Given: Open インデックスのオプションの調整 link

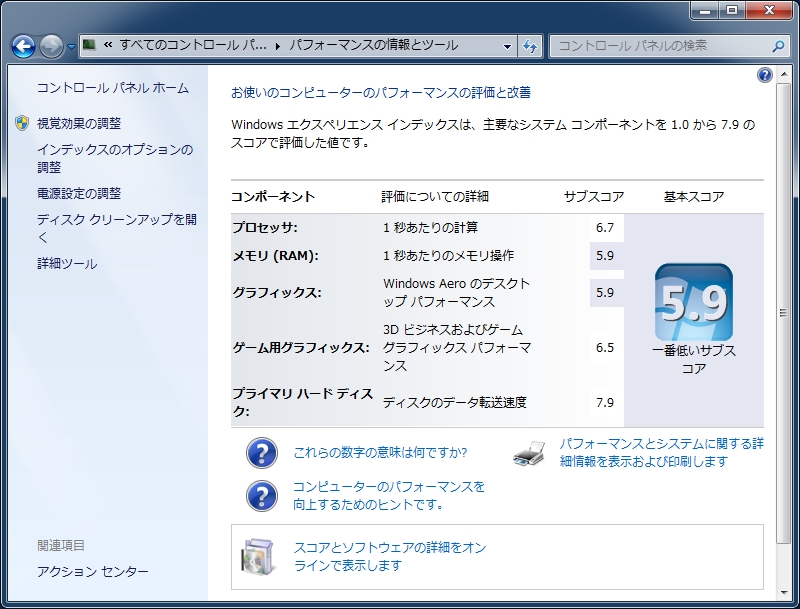Looking at the screenshot, I should (115, 158).
